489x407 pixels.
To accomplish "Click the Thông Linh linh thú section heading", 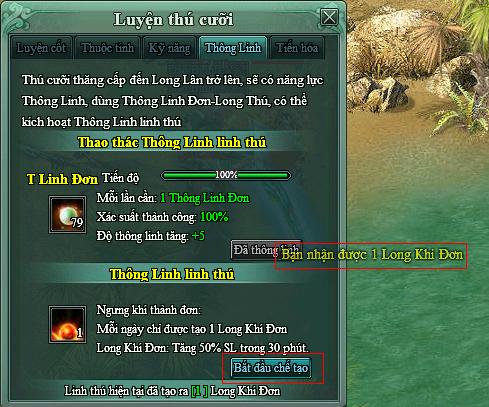I will 172,274.
